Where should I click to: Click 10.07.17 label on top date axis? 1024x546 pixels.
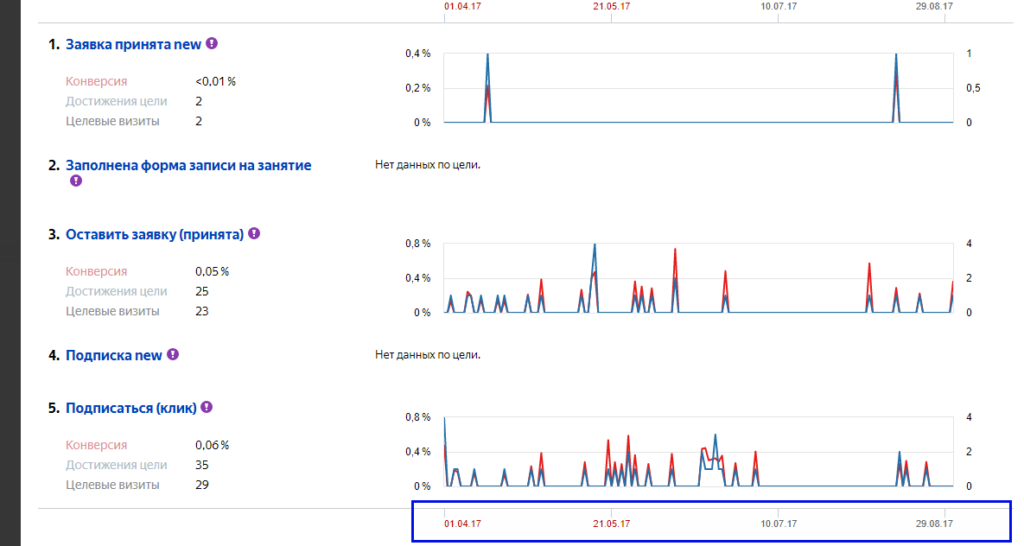click(778, 5)
